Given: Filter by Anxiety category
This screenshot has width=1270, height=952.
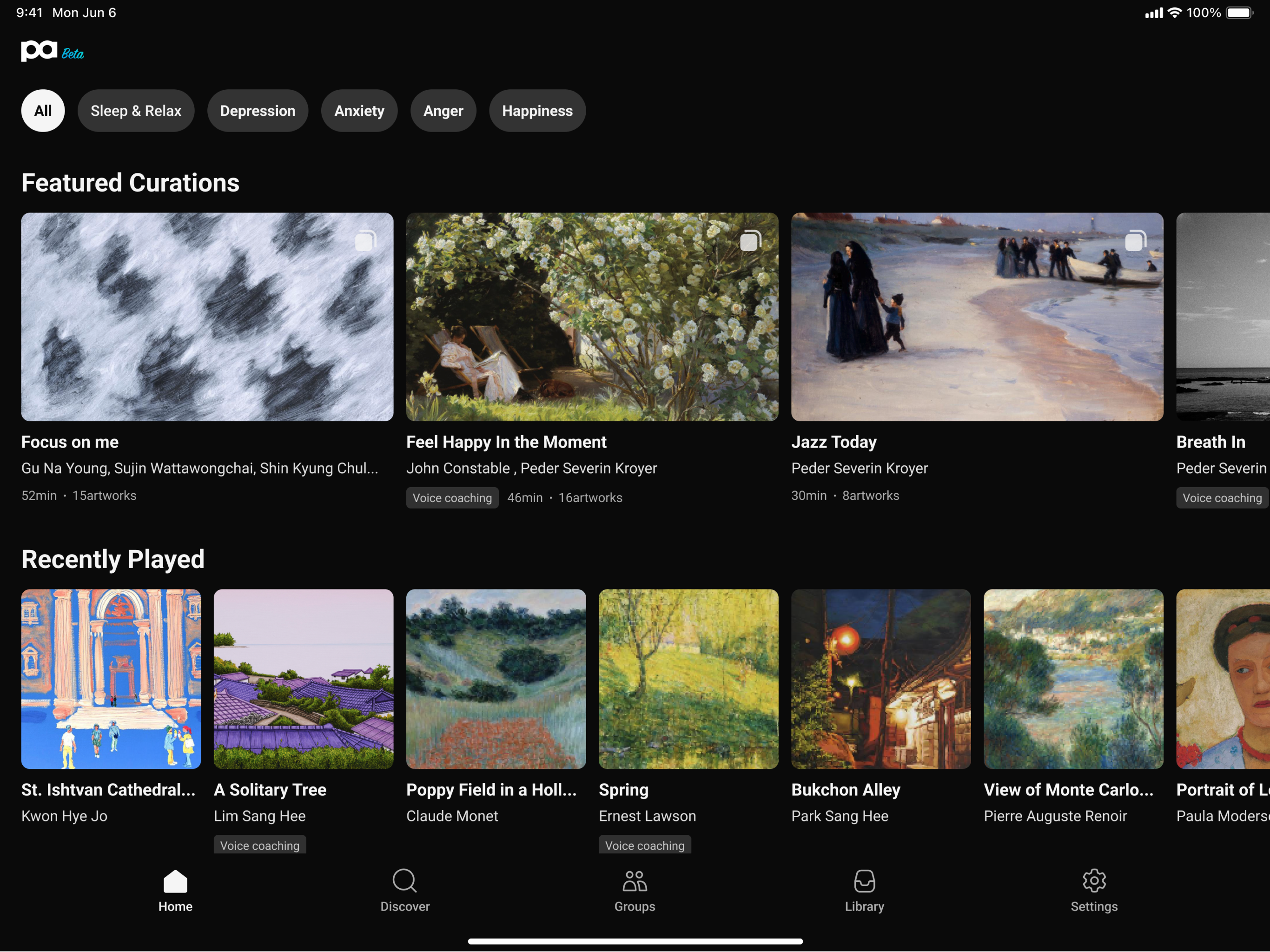Looking at the screenshot, I should (x=359, y=111).
